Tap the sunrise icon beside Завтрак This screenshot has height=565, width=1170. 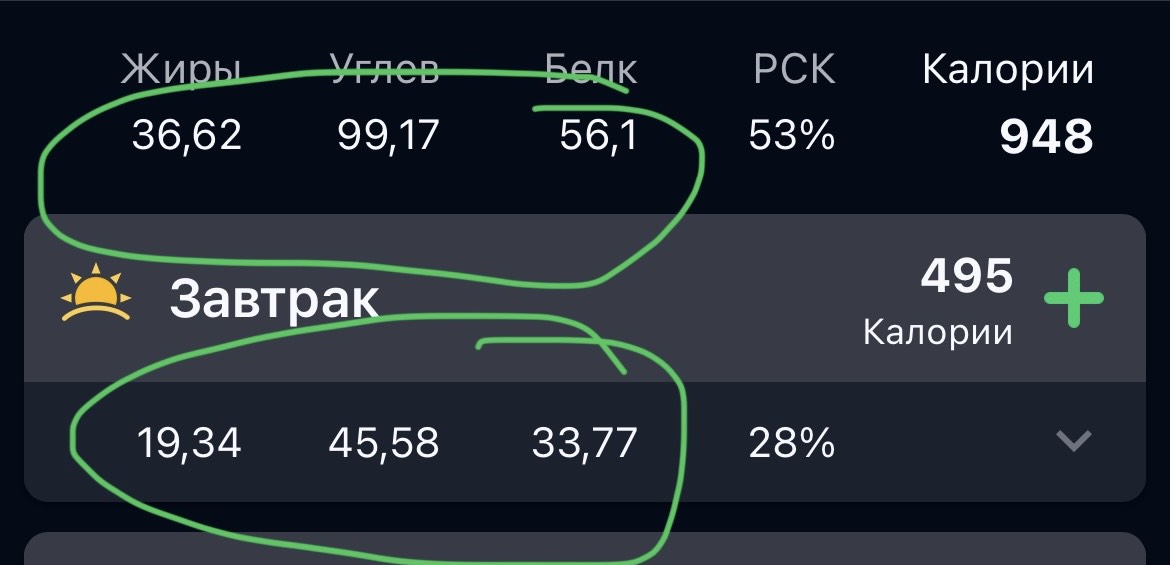[x=96, y=293]
